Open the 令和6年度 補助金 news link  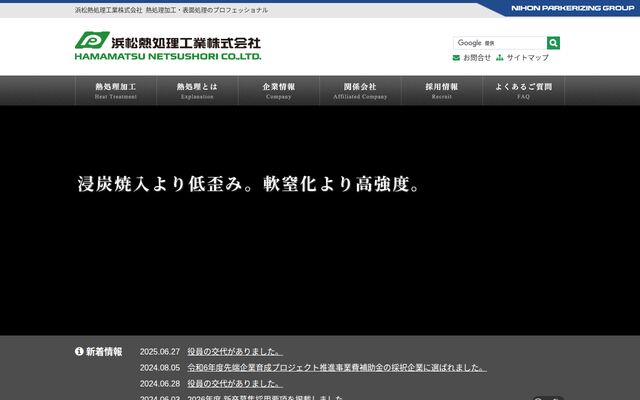[337, 368]
